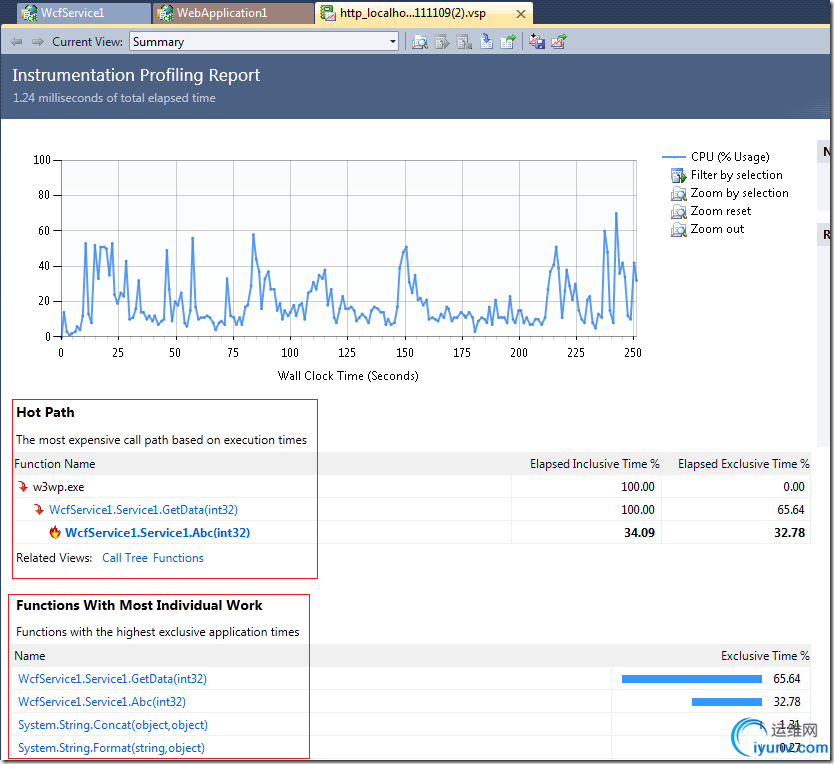Click the CPU (% Usage) blue legend line
This screenshot has height=764, width=834.
pos(673,157)
